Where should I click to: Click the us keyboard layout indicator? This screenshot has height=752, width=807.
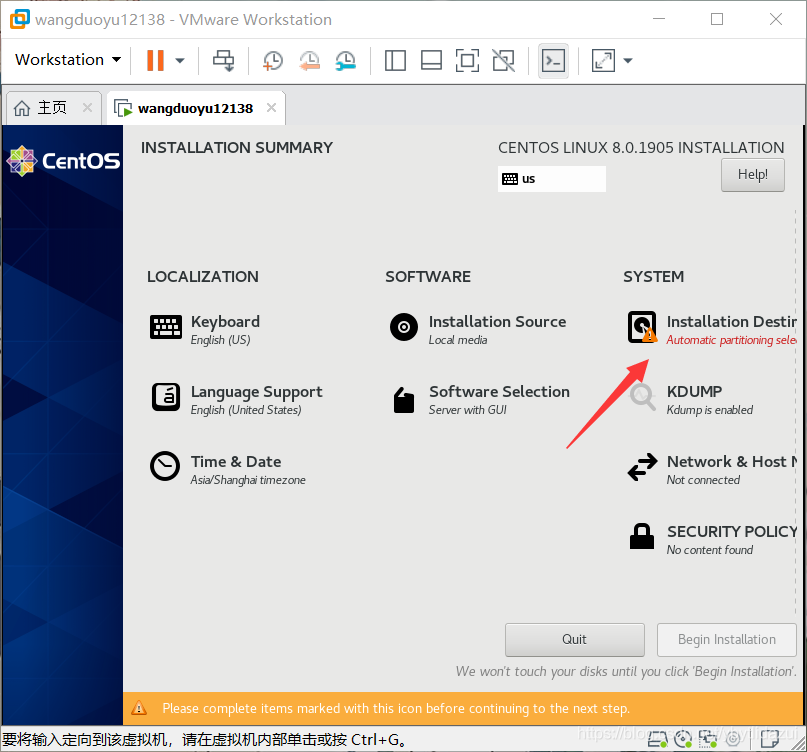tap(551, 179)
